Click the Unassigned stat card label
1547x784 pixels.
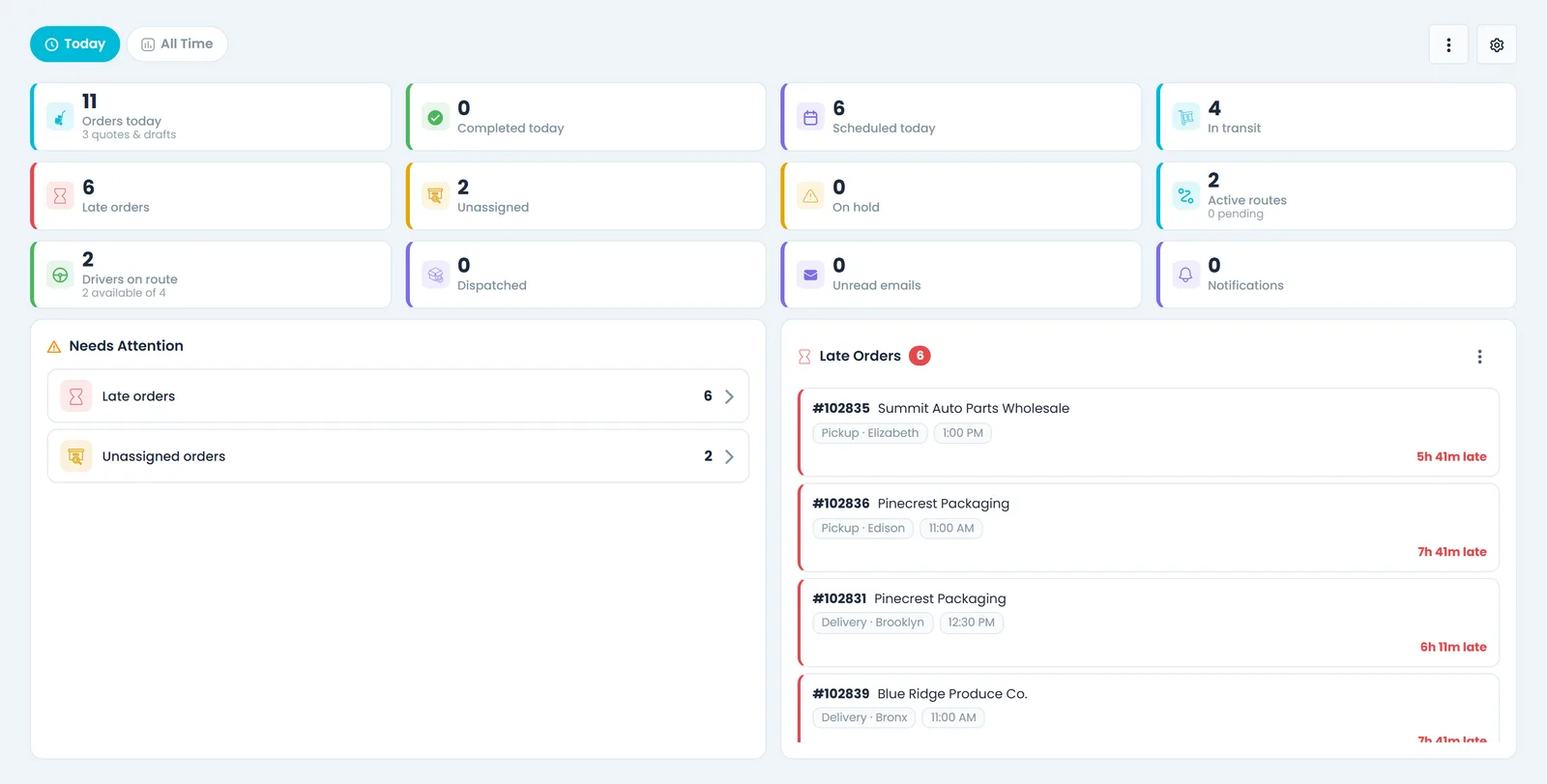[x=493, y=208]
